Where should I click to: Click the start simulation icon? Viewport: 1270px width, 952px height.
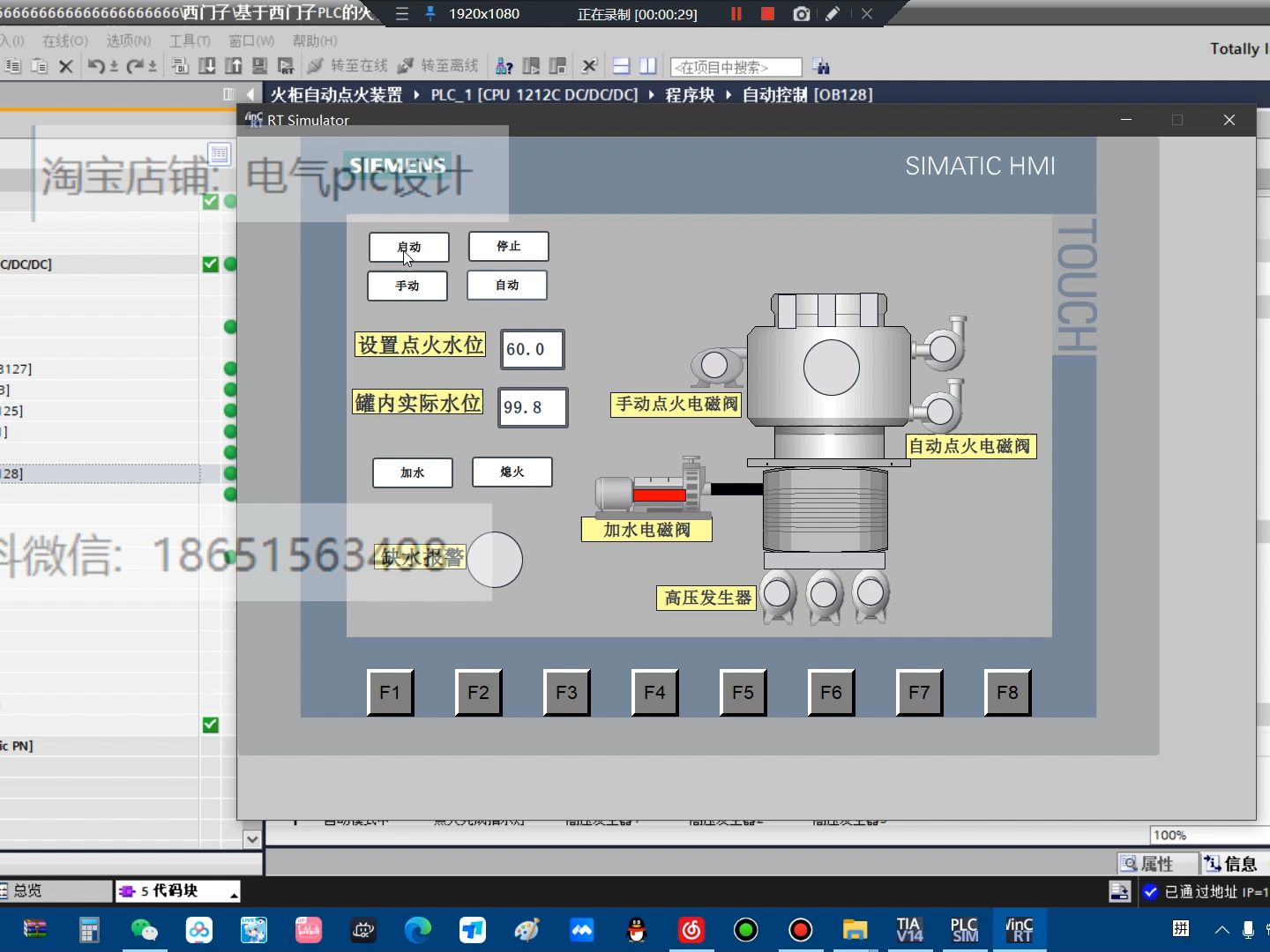(x=260, y=66)
